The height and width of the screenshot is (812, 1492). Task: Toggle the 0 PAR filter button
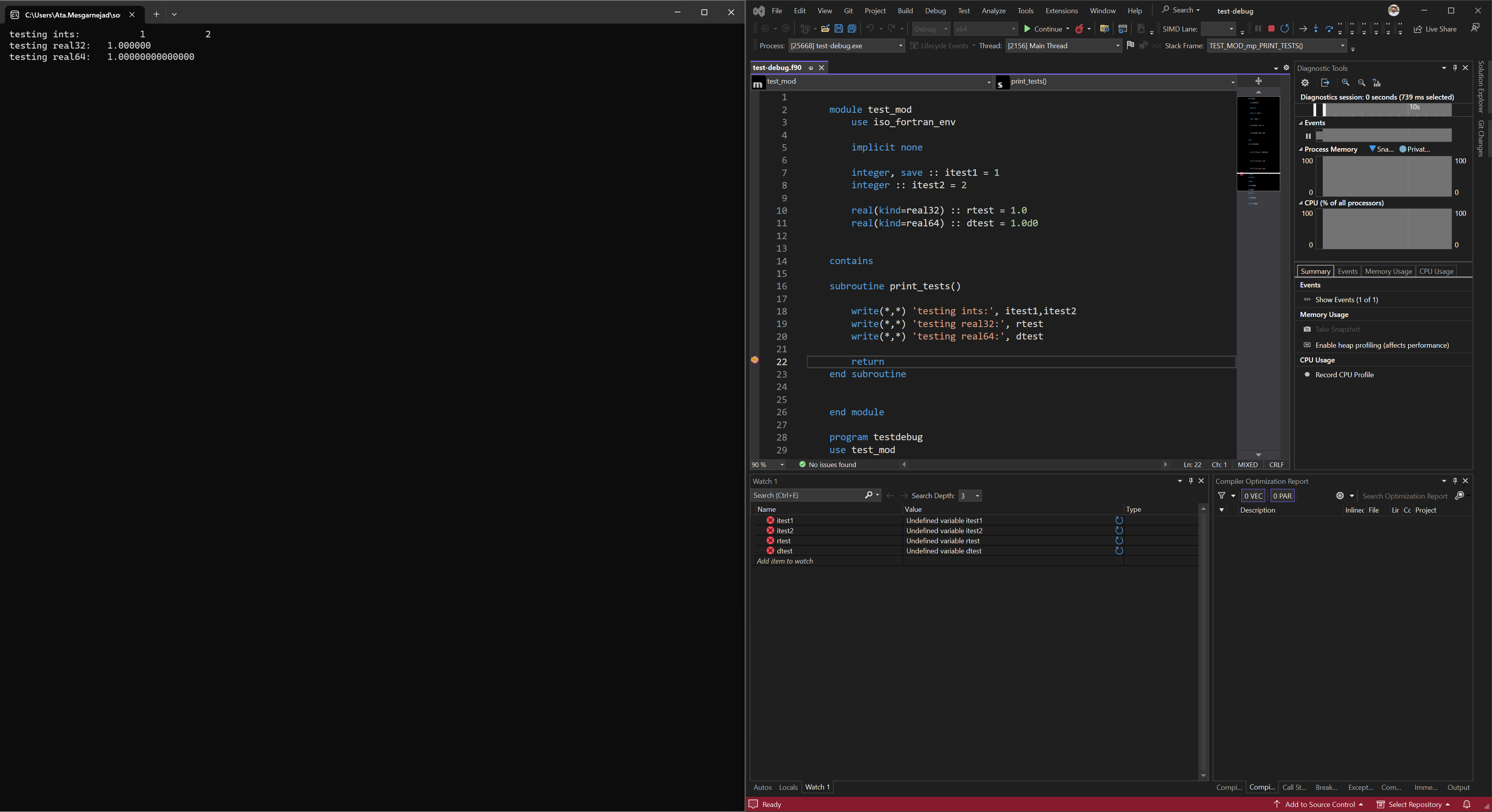(x=1282, y=496)
